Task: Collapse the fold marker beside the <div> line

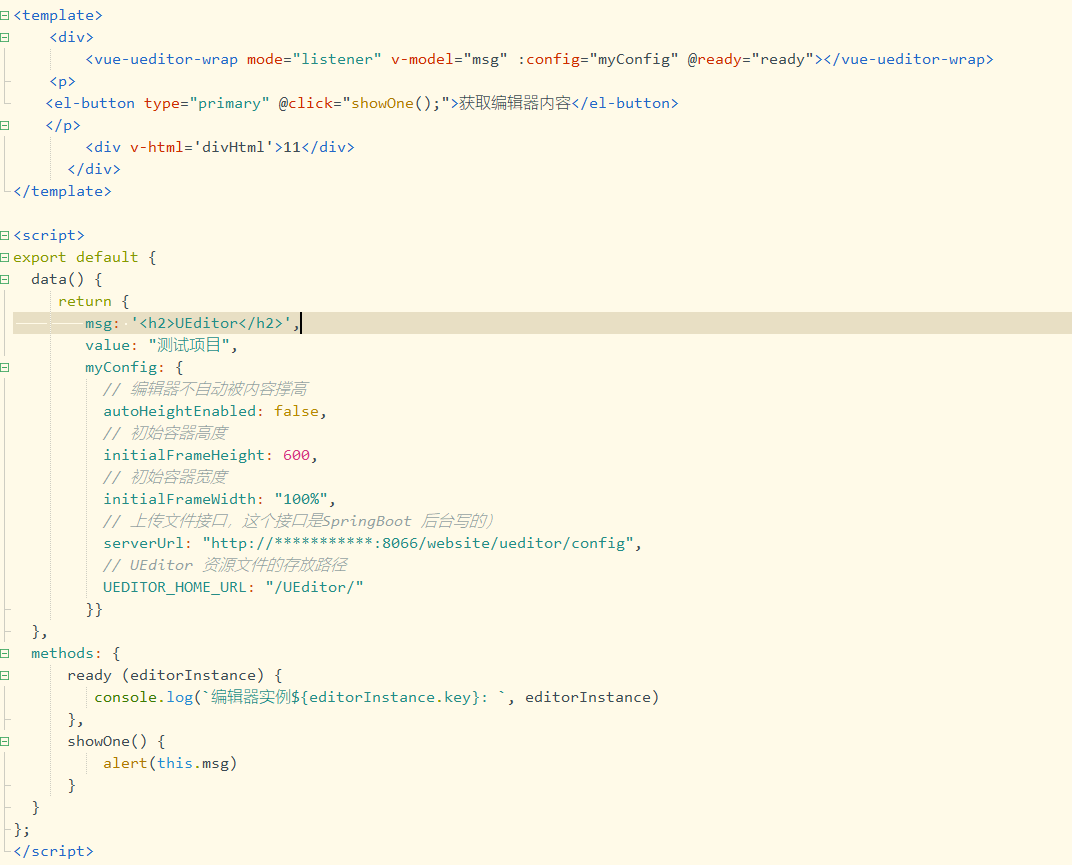Action: click(x=5, y=37)
